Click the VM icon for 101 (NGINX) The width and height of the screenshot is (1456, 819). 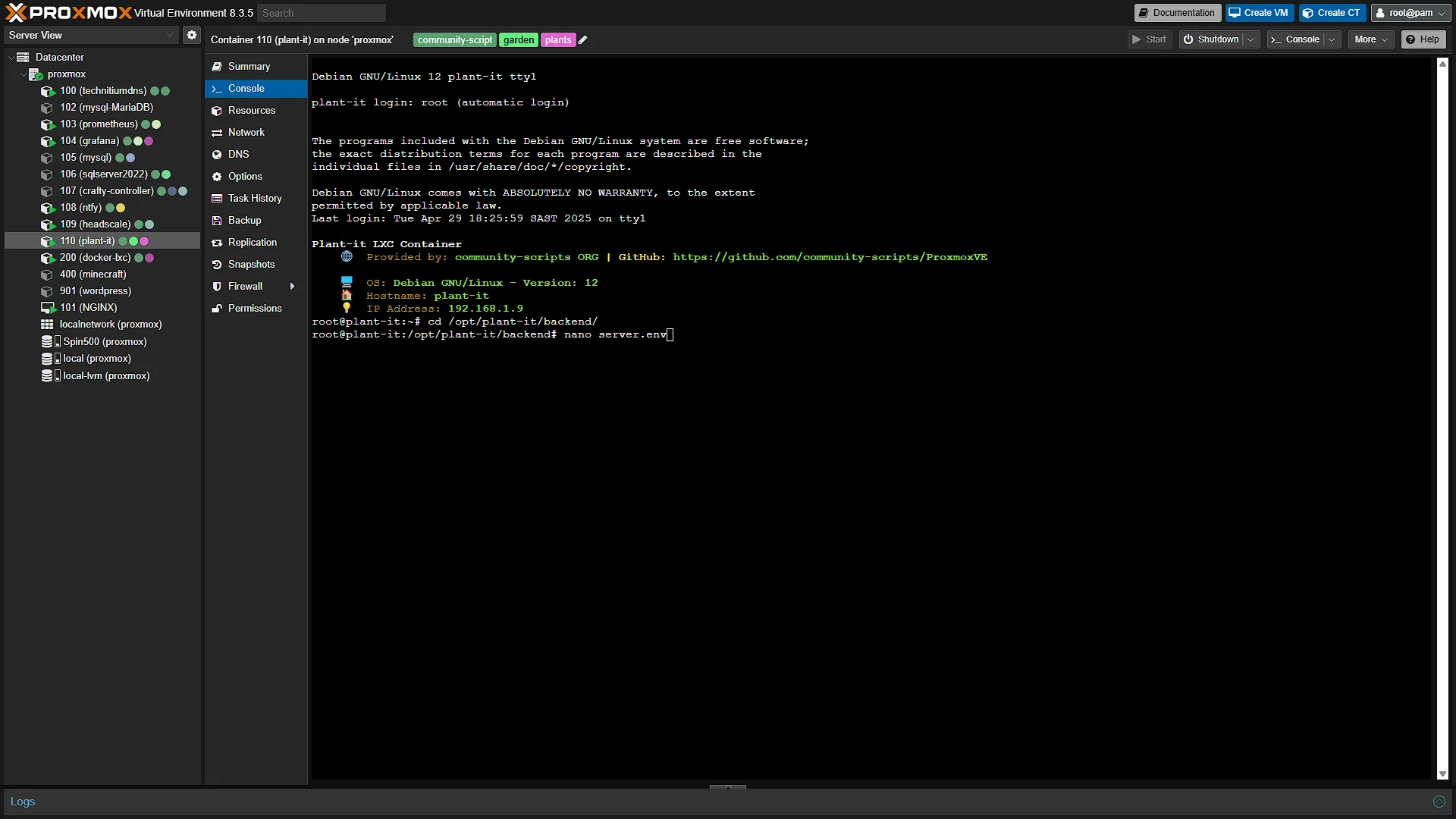point(47,308)
